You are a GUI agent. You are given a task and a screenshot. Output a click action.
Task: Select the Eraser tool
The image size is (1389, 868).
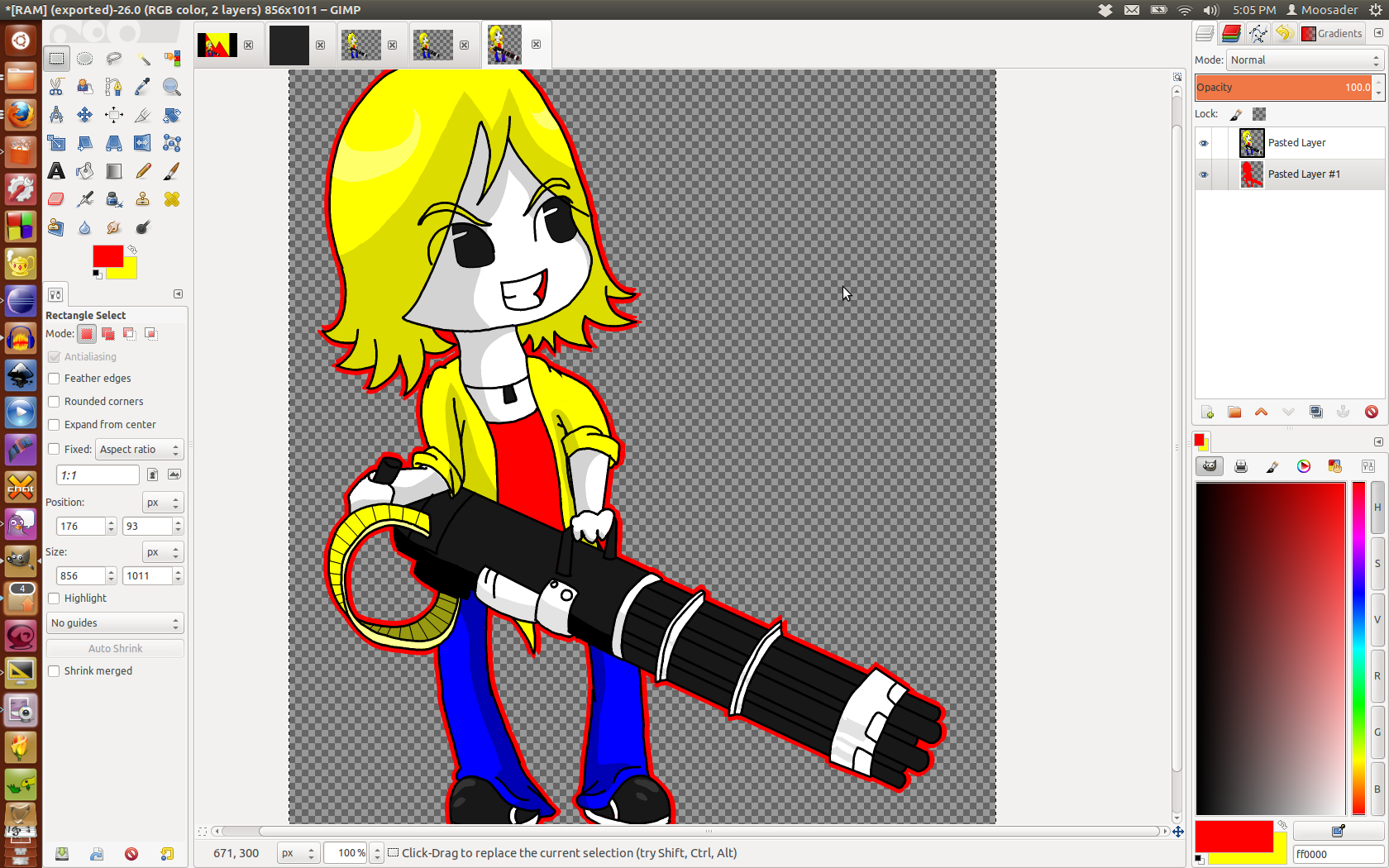pyautogui.click(x=56, y=199)
